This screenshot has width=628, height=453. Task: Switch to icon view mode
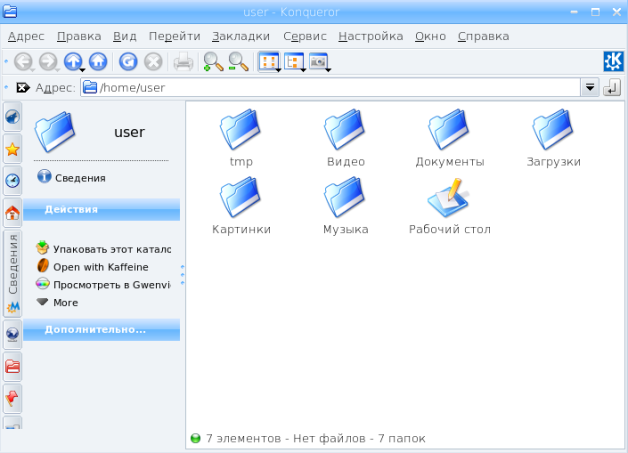click(x=269, y=62)
